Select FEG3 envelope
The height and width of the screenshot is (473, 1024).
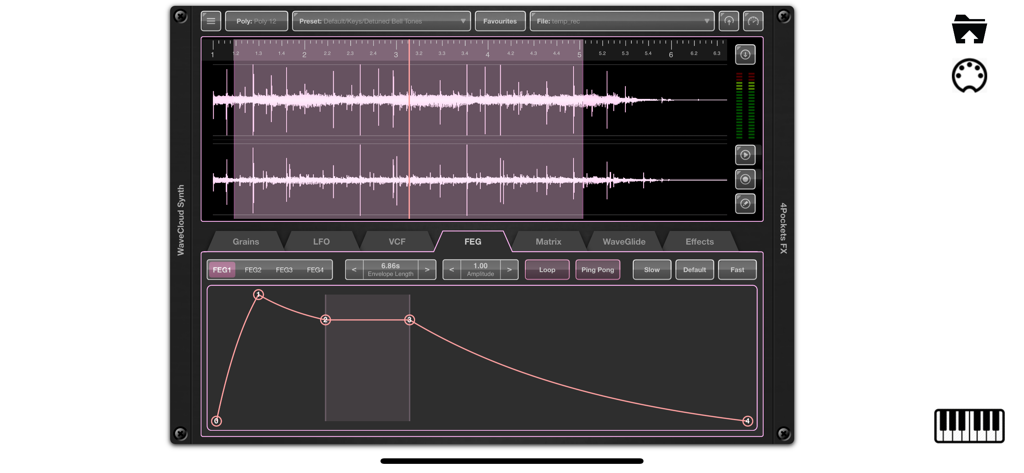[284, 270]
